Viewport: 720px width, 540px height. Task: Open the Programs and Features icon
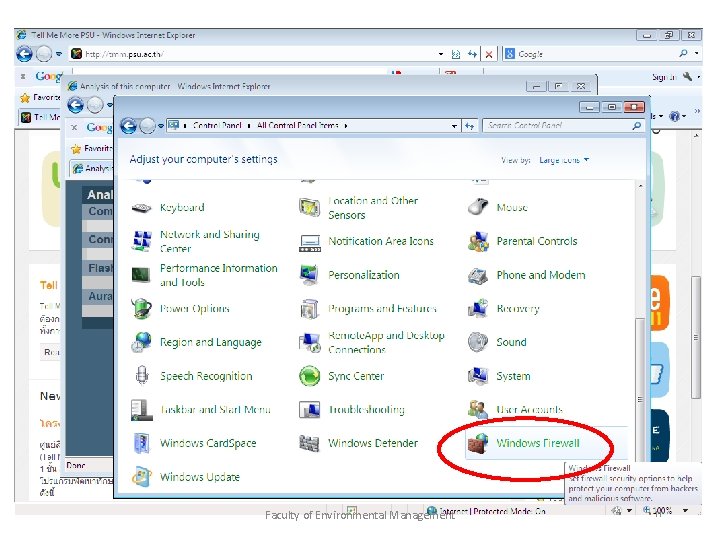pyautogui.click(x=309, y=309)
